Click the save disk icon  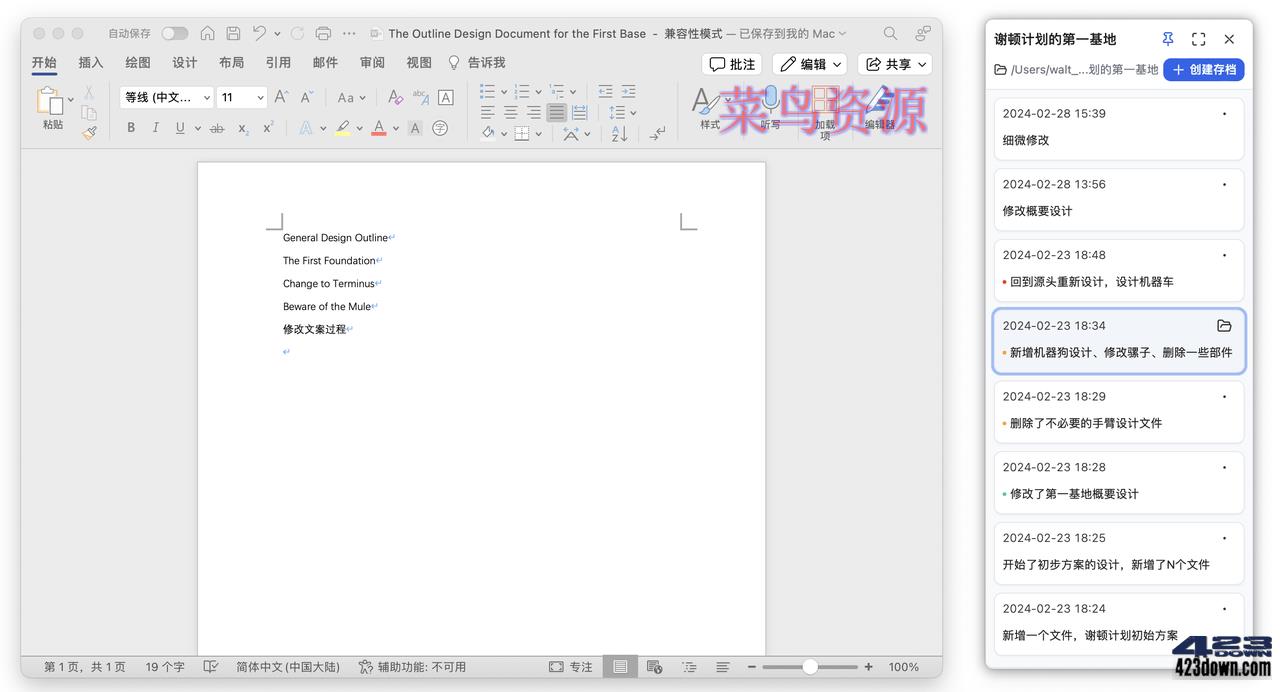click(x=233, y=33)
